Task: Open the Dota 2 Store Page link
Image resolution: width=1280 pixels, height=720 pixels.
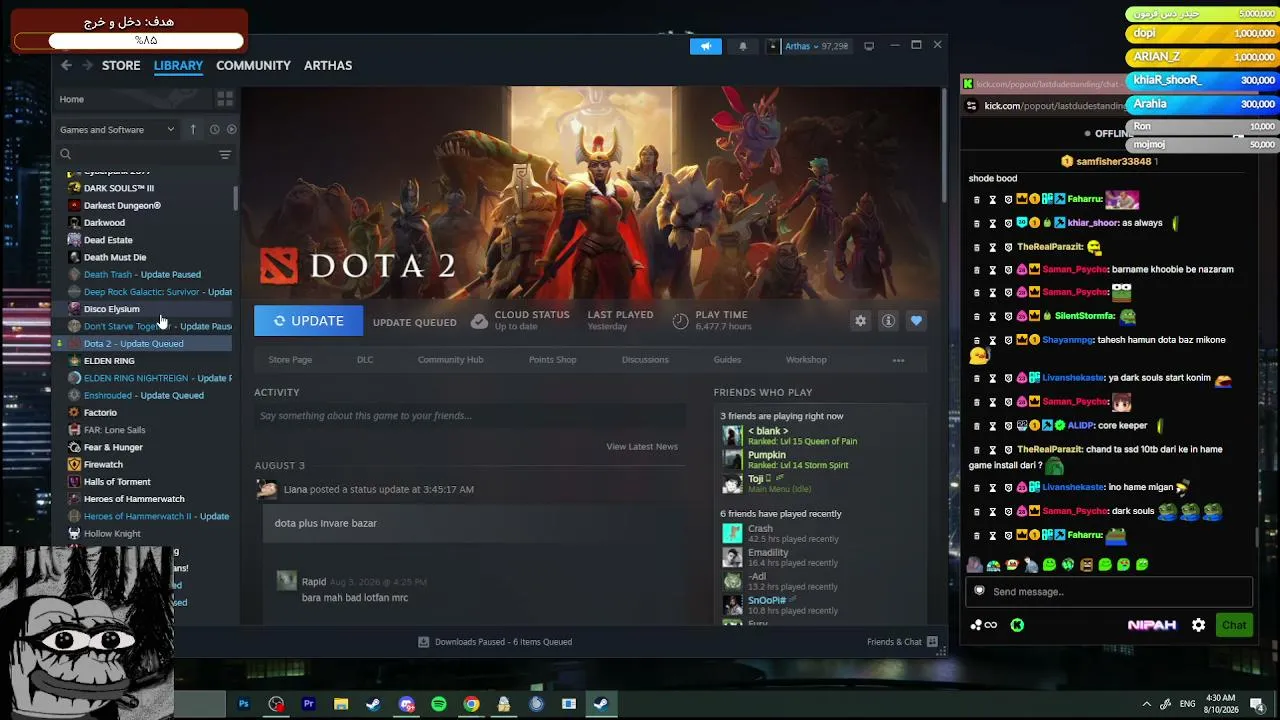Action: coord(290,360)
